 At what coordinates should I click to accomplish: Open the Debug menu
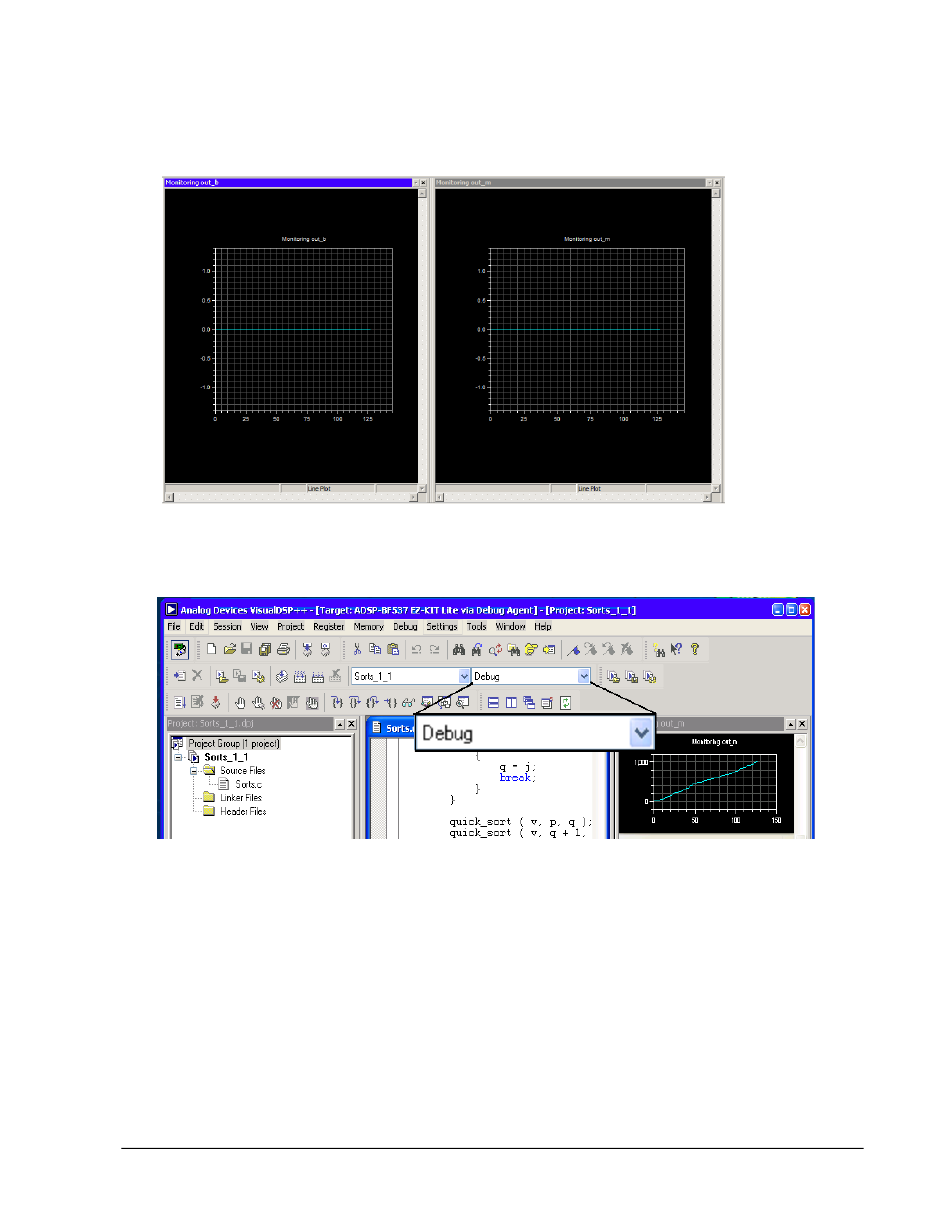pos(405,626)
